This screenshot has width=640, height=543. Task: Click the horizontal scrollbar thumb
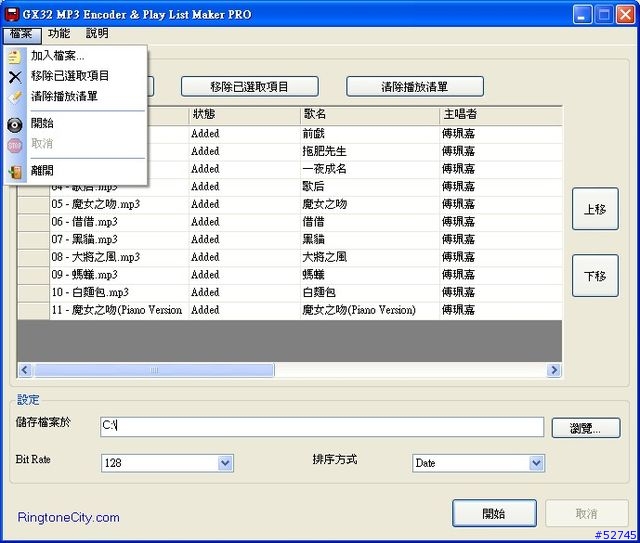point(154,370)
